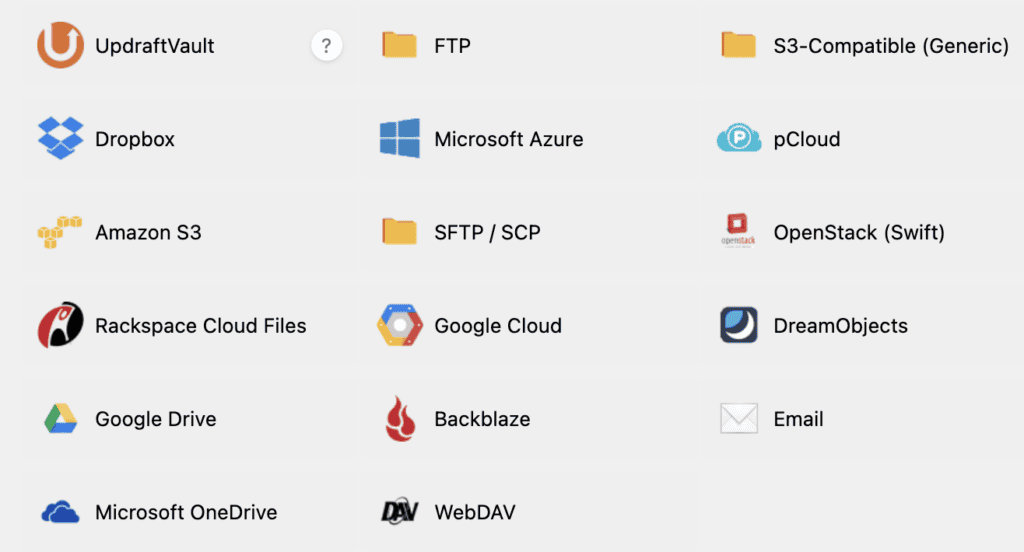Select the Backblaze flame icon
Image resolution: width=1024 pixels, height=552 pixels.
coord(400,419)
